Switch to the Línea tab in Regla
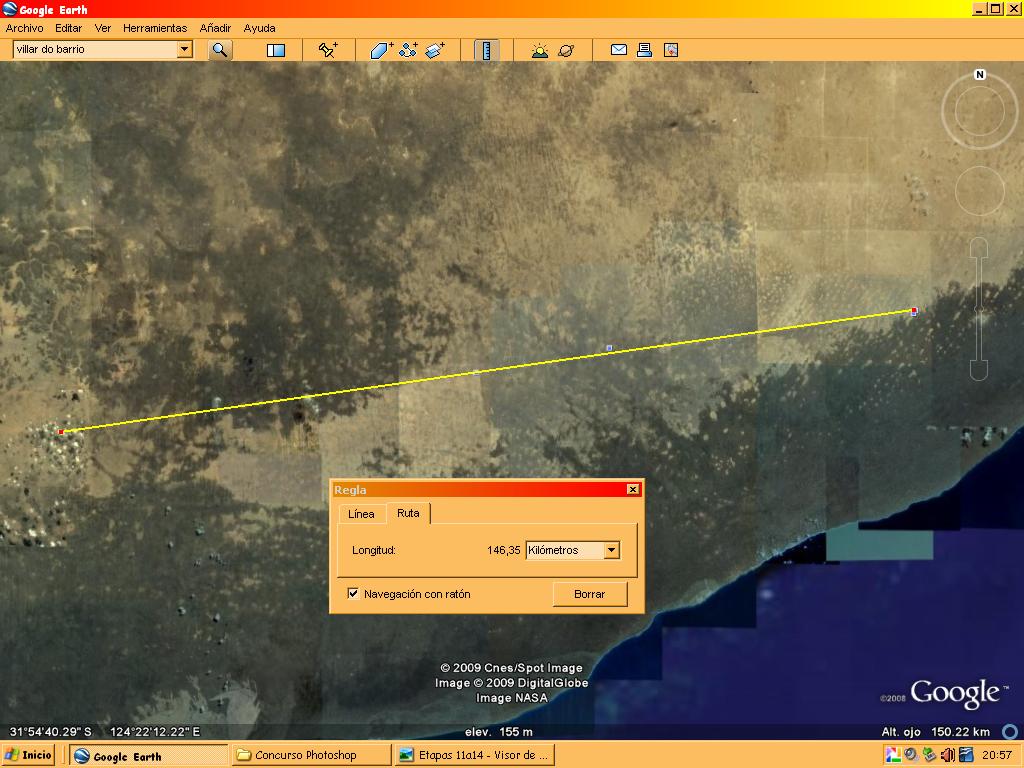This screenshot has width=1024, height=768. click(x=361, y=514)
